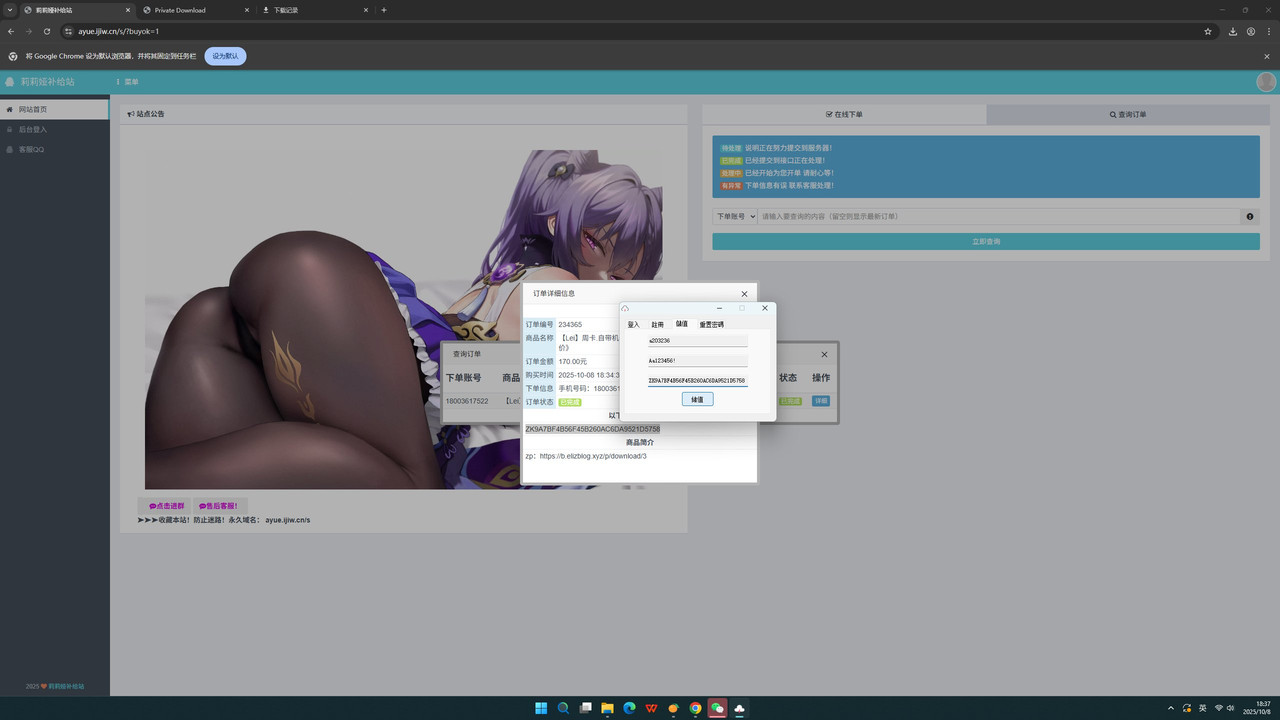The image size is (1280, 720).
Task: Reload the current page
Action: coord(47,31)
